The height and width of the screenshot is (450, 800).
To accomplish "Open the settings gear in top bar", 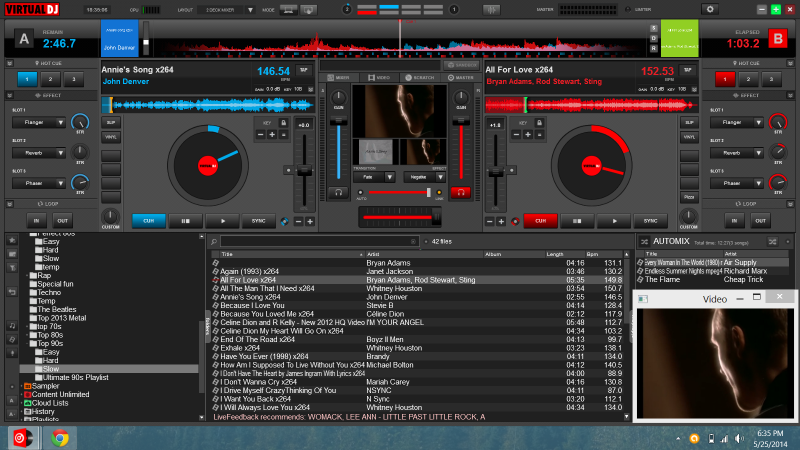I will pyautogui.click(x=710, y=9).
